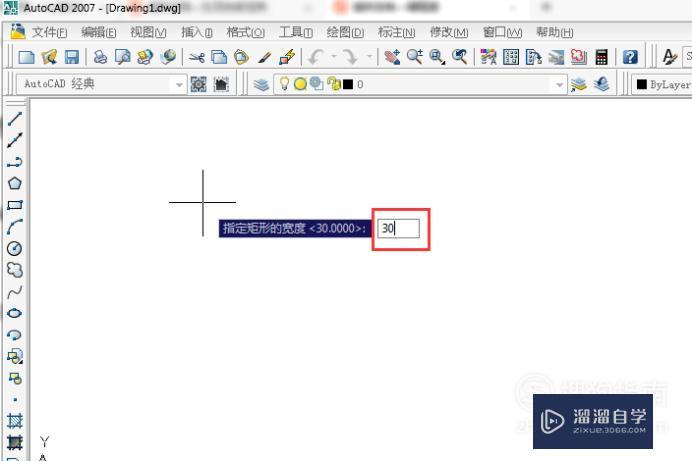Viewport: 692px width, 461px height.
Task: Open Plot Preview from the toolbar
Action: point(122,57)
